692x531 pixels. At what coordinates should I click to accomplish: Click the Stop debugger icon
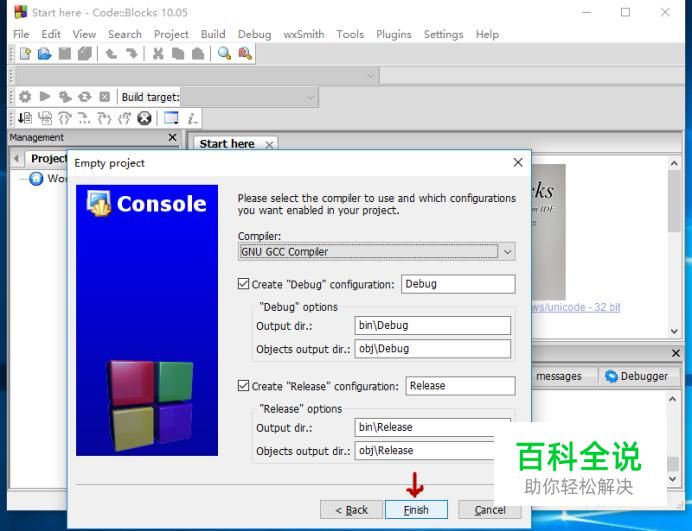[x=144, y=118]
